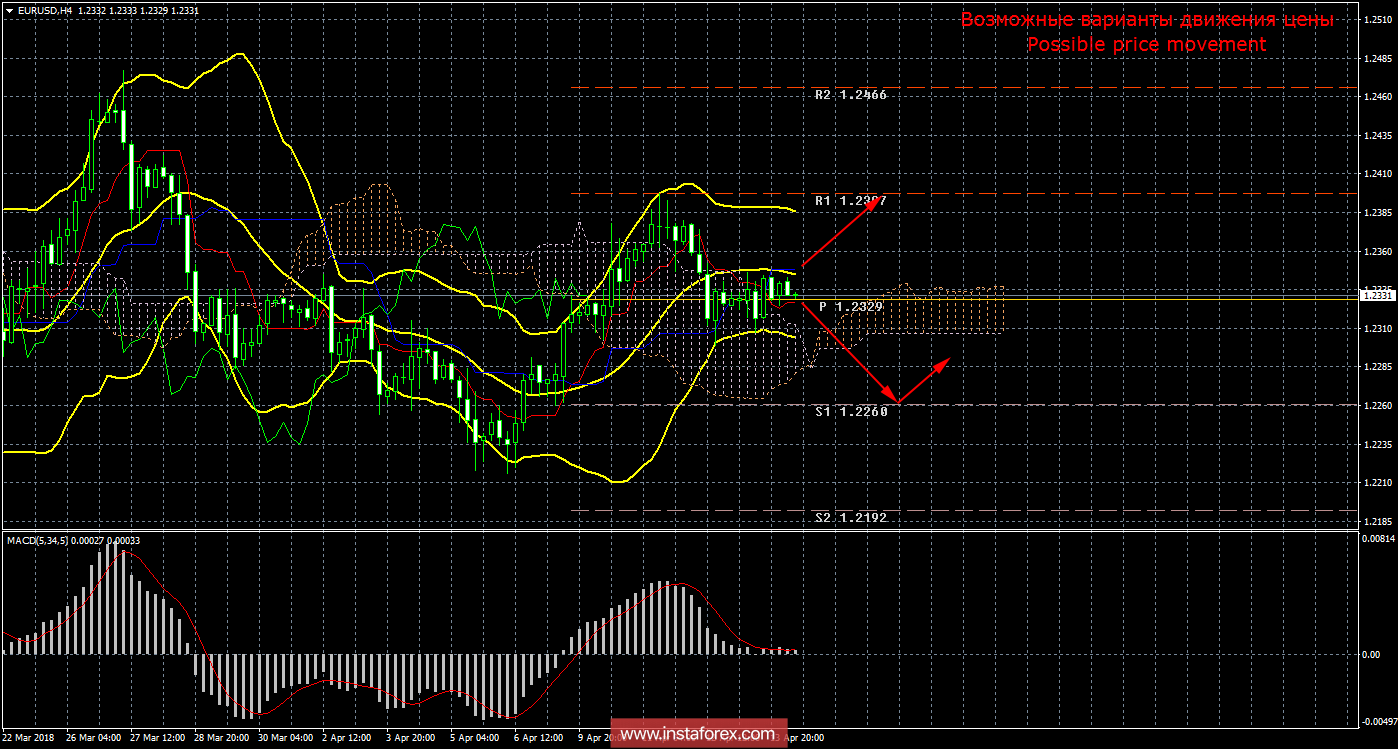Click the 22 Mar 2018 date label
1398x749 pixels.
tap(29, 738)
